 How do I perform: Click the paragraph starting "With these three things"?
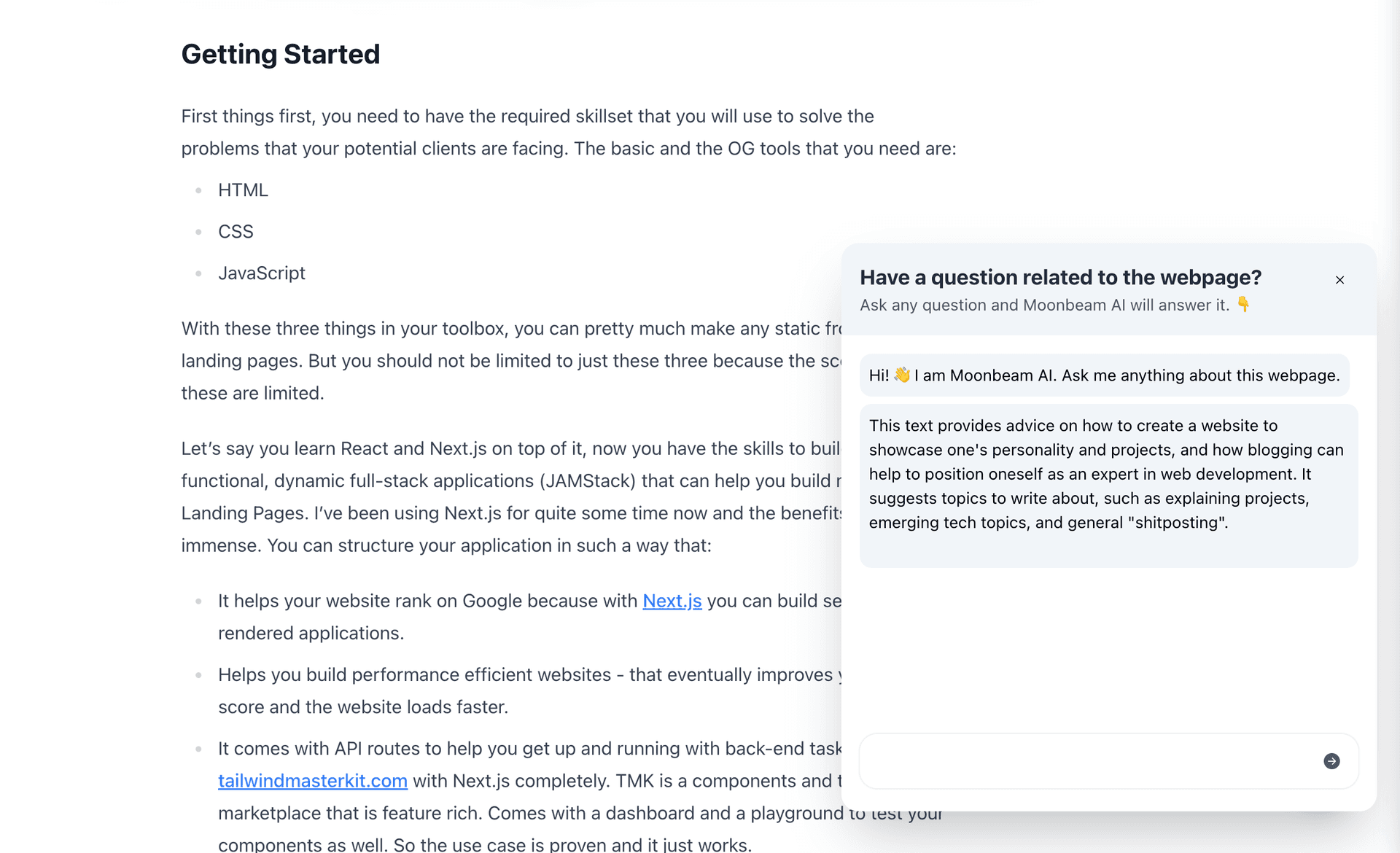510,361
